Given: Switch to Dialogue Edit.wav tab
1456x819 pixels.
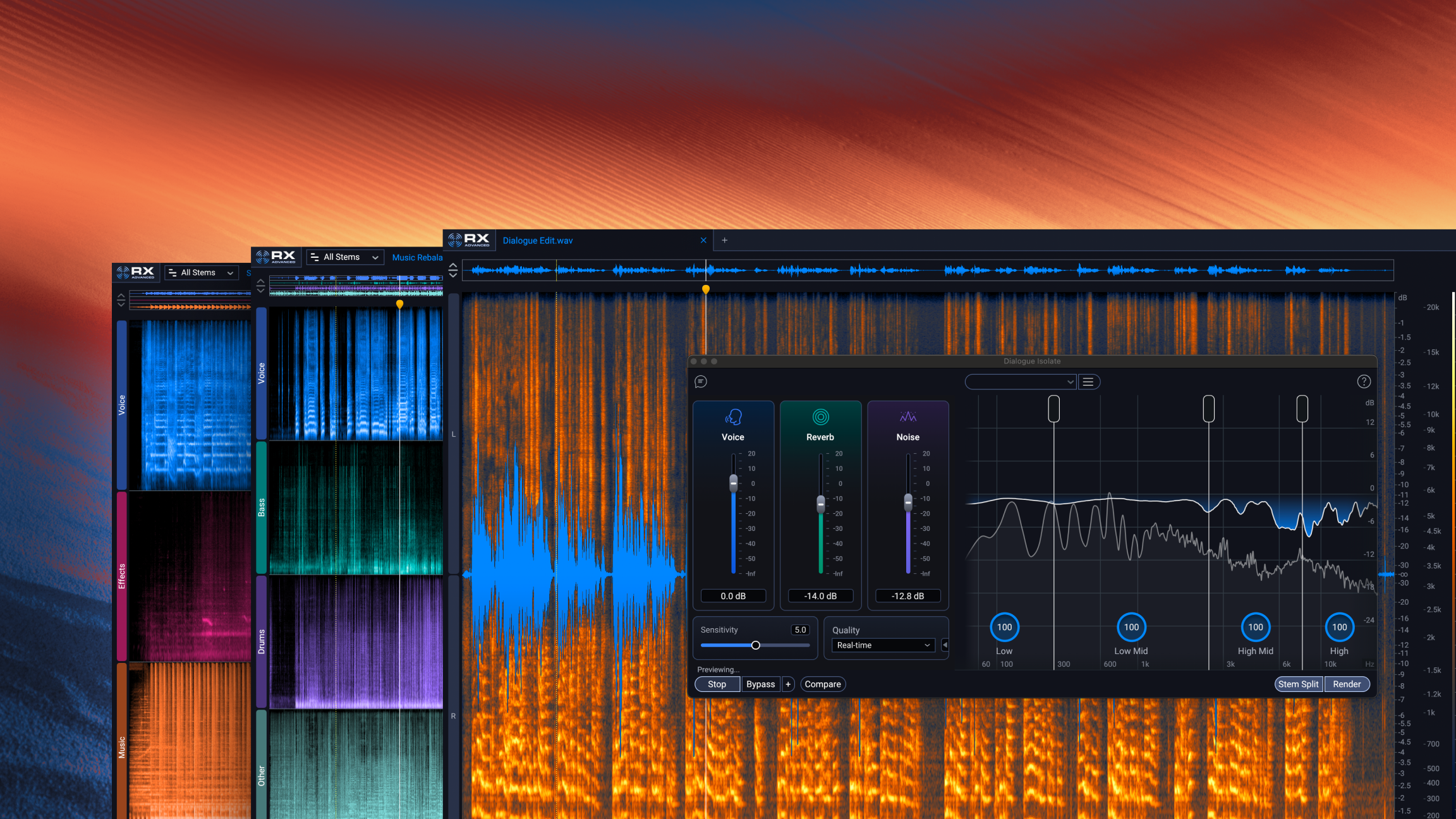Looking at the screenshot, I should pyautogui.click(x=538, y=241).
